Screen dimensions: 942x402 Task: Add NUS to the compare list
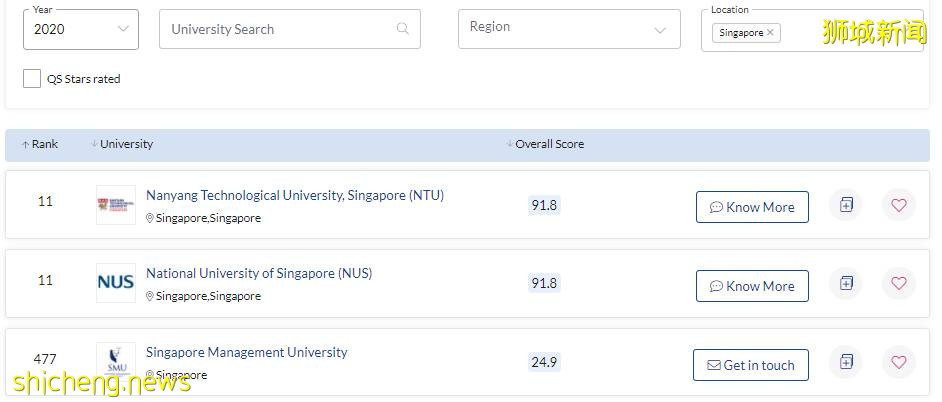pos(846,284)
